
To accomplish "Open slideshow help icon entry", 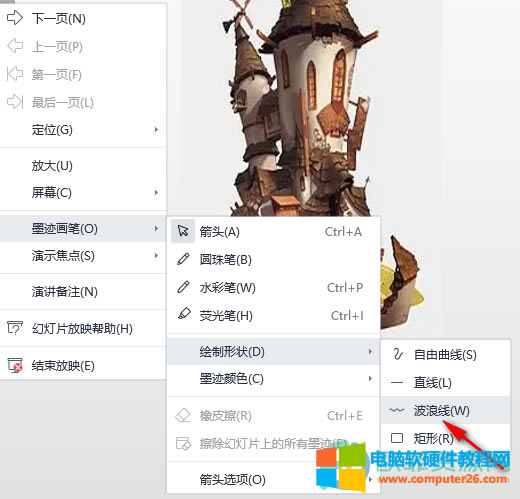I will (x=15, y=328).
